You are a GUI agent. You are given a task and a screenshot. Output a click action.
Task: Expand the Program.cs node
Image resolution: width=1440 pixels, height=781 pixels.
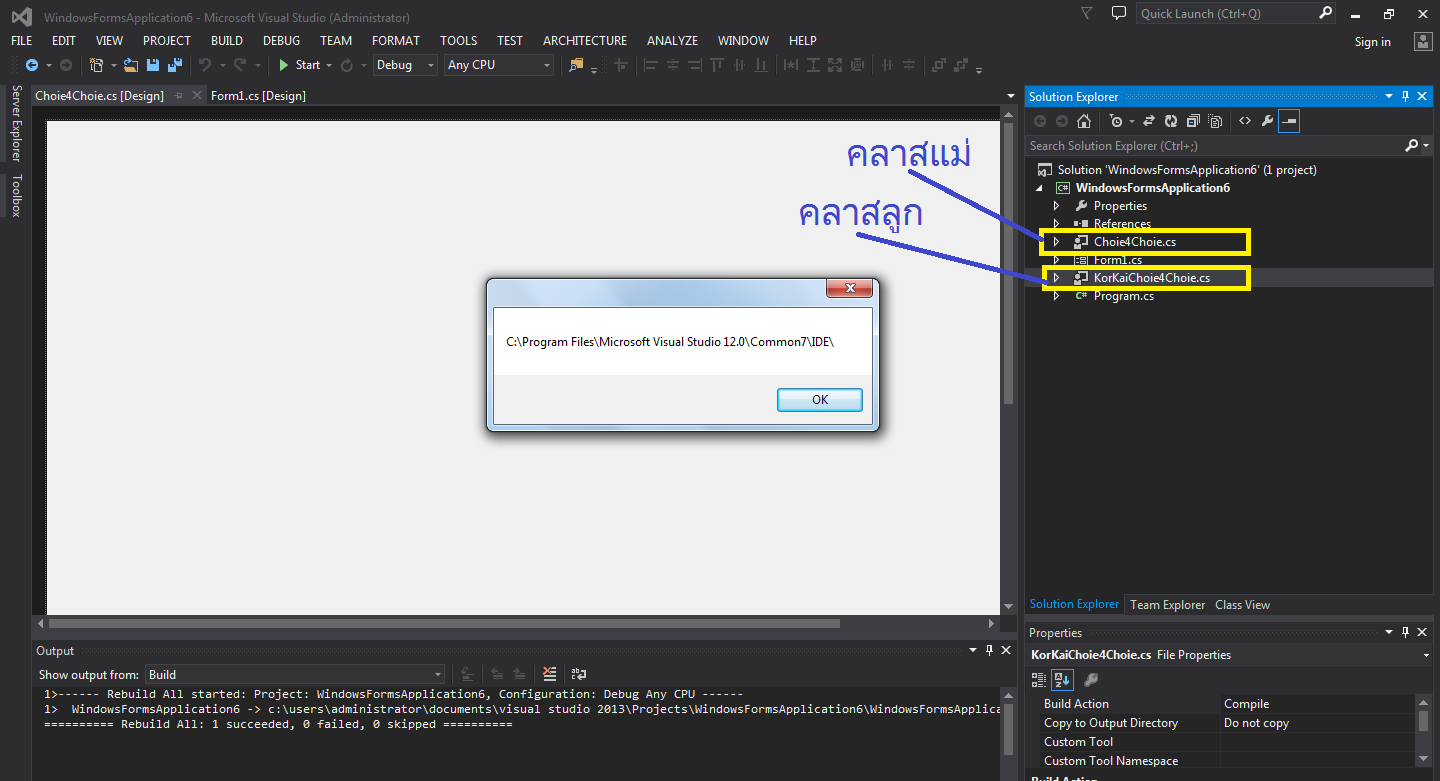[x=1056, y=296]
